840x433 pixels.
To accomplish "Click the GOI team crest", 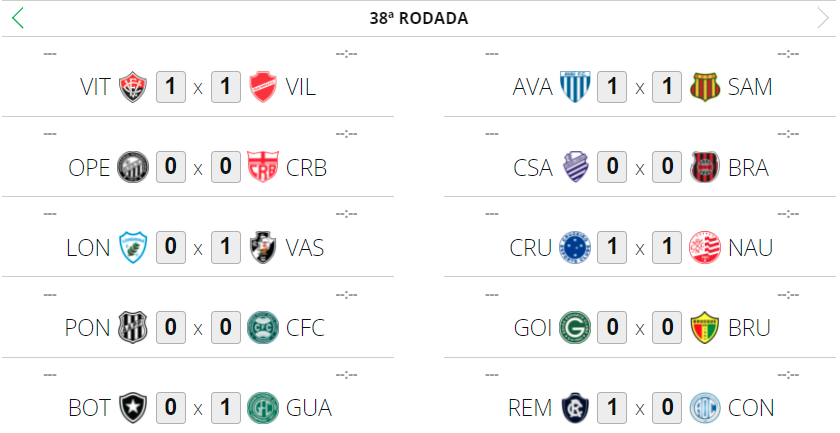I will (x=575, y=327).
